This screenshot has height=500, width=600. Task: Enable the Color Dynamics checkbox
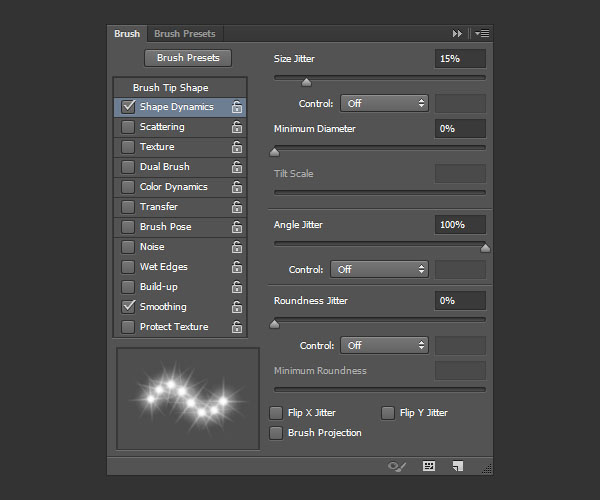coord(128,187)
